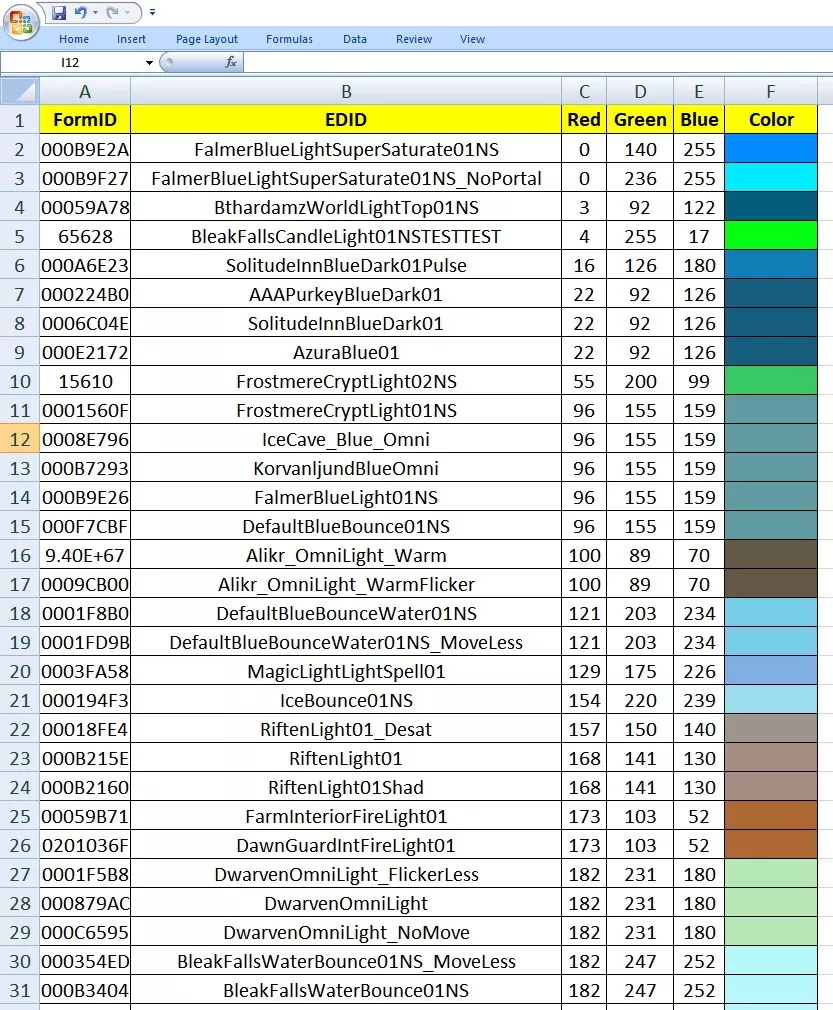Open Customize Quick Access Toolbar dropdown
Image resolution: width=833 pixels, height=1010 pixels.
pos(153,12)
